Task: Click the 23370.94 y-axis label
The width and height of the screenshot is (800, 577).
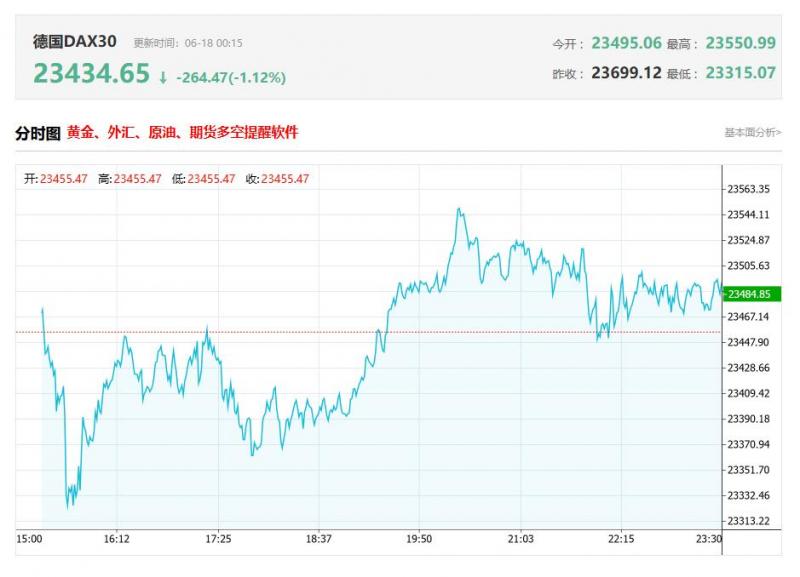Action: (748, 444)
